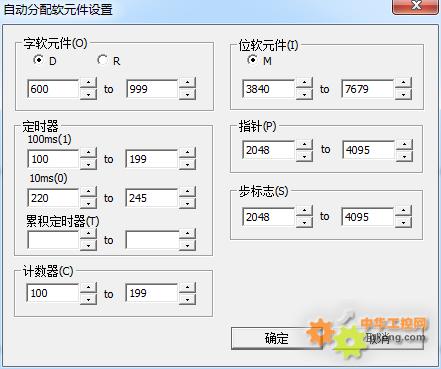This screenshot has height=369, width=441.
Task: Select the R word device radio button
Action: [x=102, y=60]
